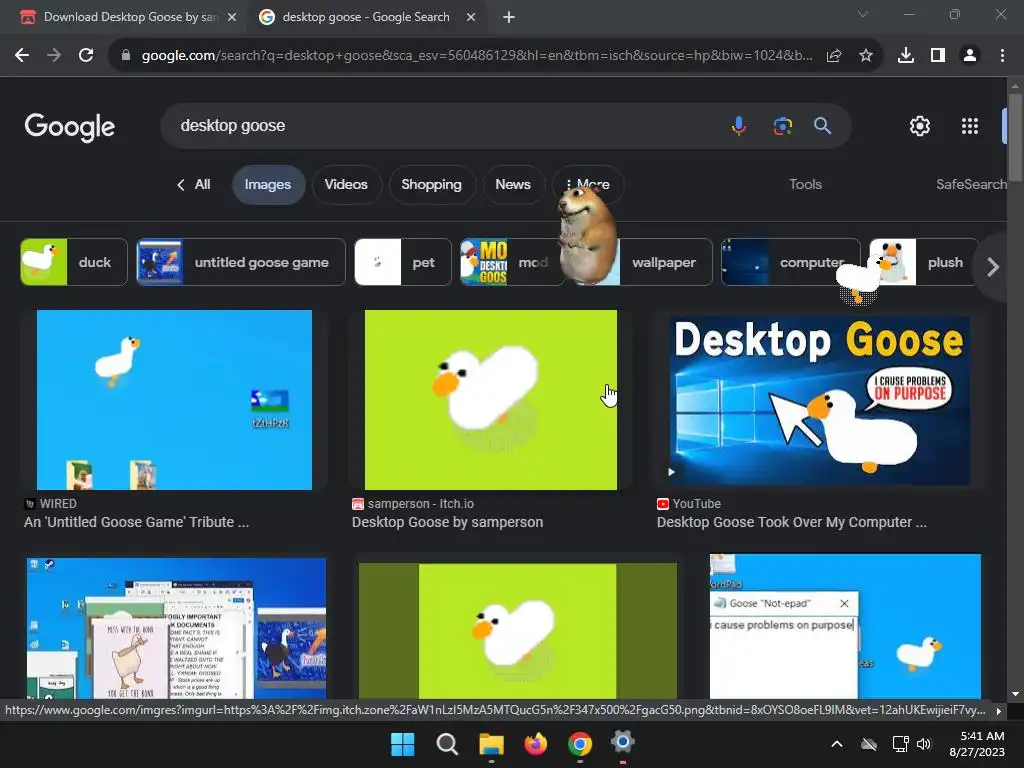Start voice search with microphone
The height and width of the screenshot is (768, 1024).
coord(739,125)
